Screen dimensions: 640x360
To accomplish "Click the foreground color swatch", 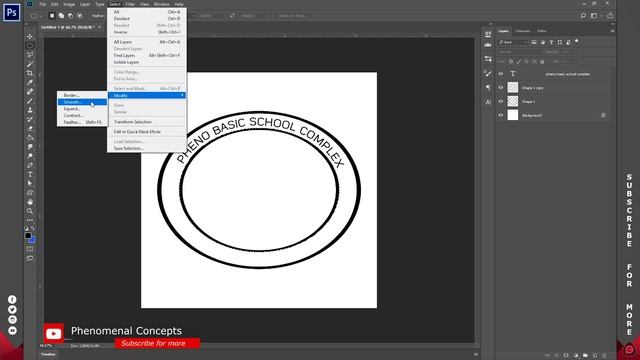I will 28,236.
